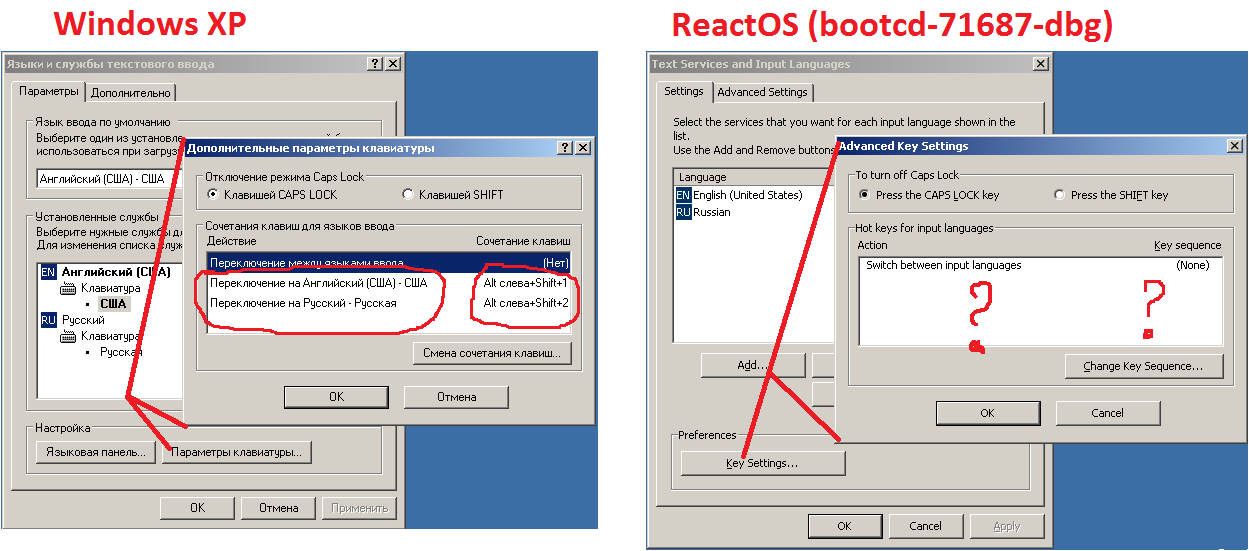The width and height of the screenshot is (1249, 551).
Task: Open the default input language combo box
Action: [x=110, y=179]
